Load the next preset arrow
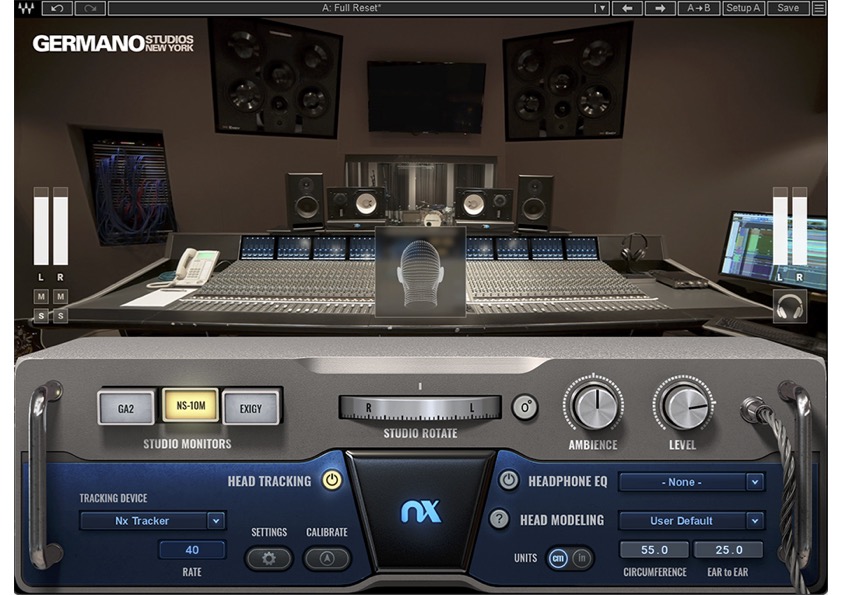The width and height of the screenshot is (842, 595). 660,8
